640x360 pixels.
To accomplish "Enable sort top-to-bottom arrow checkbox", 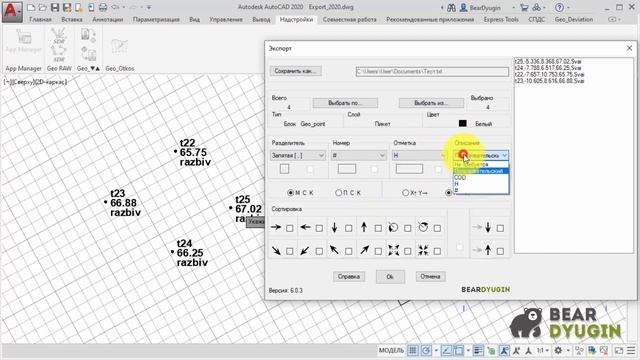I will tap(349, 228).
